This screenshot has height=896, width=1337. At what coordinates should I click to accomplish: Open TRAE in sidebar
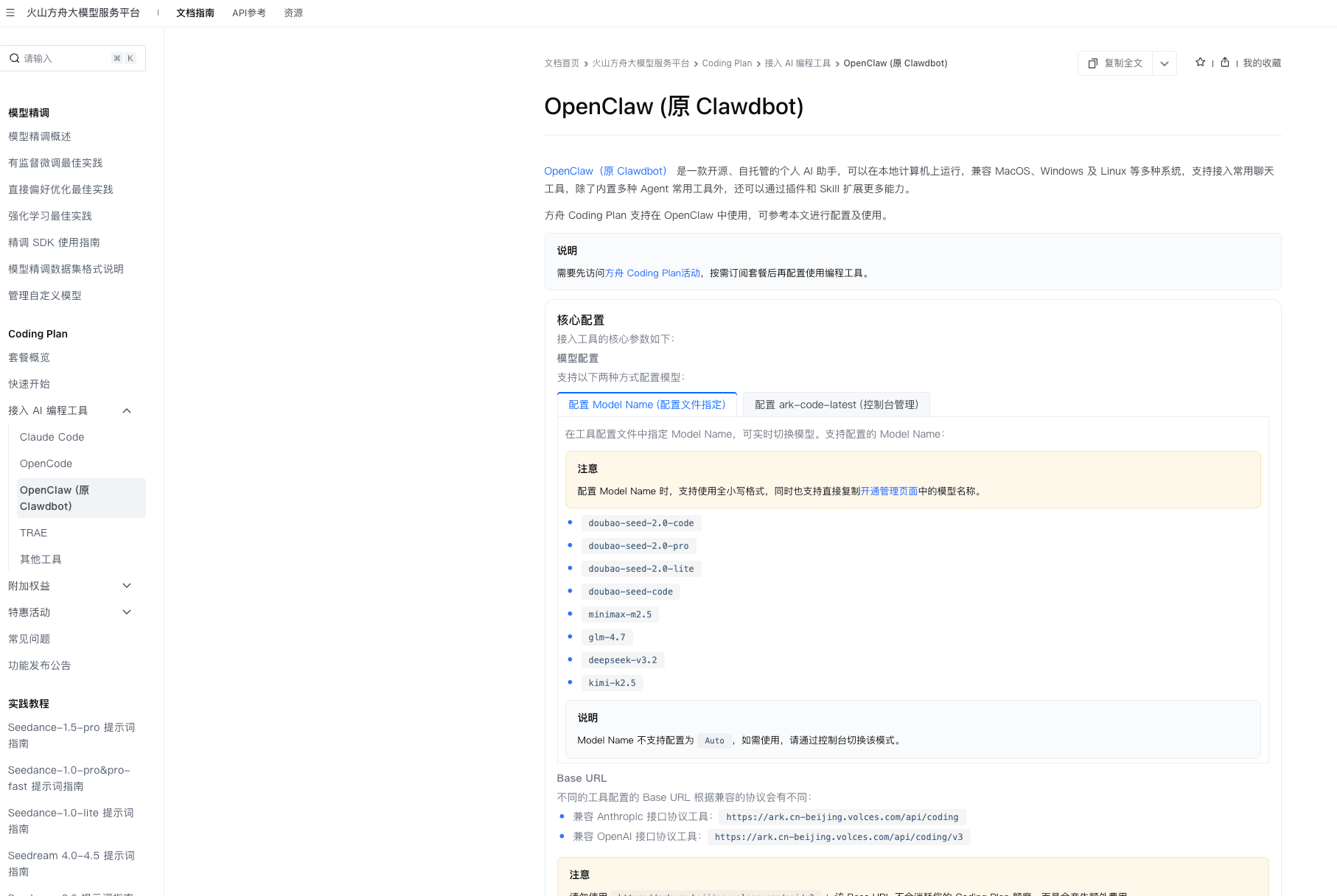pyautogui.click(x=34, y=533)
